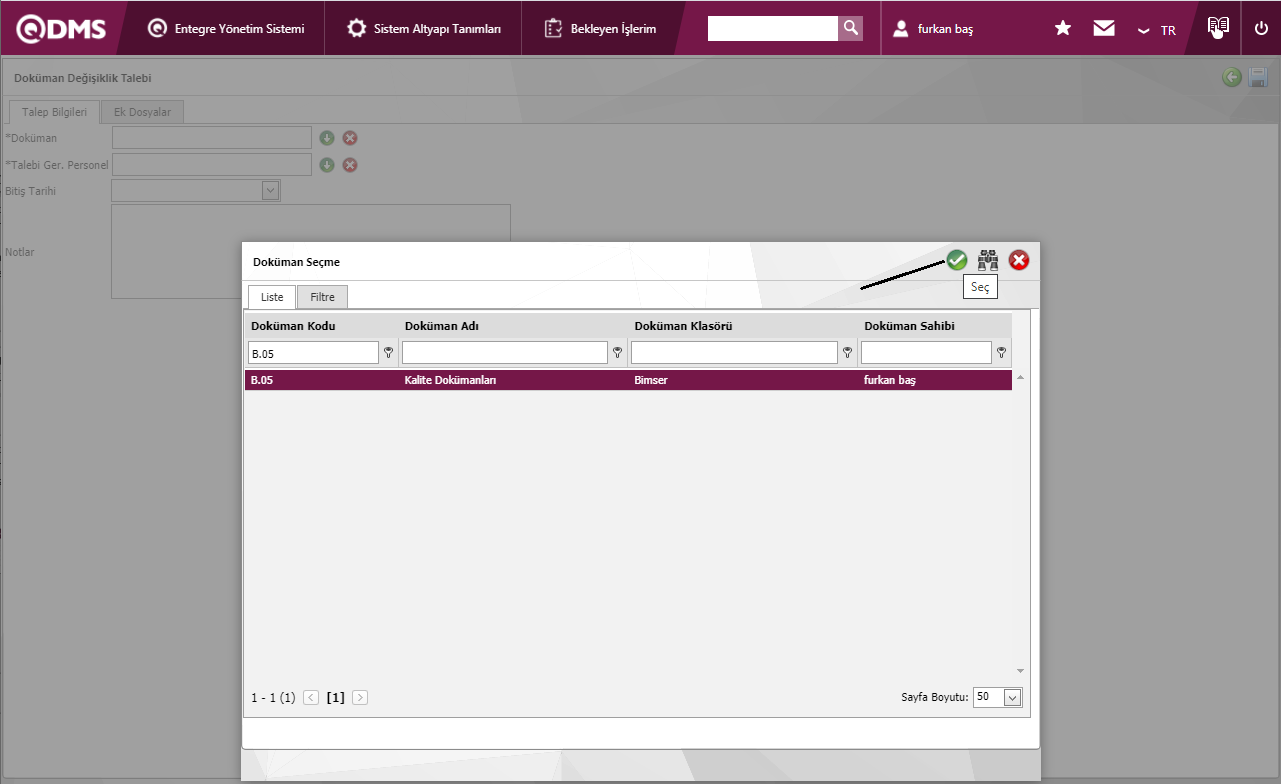
Task: Click the list scrollbar up arrow
Action: click(x=1020, y=378)
